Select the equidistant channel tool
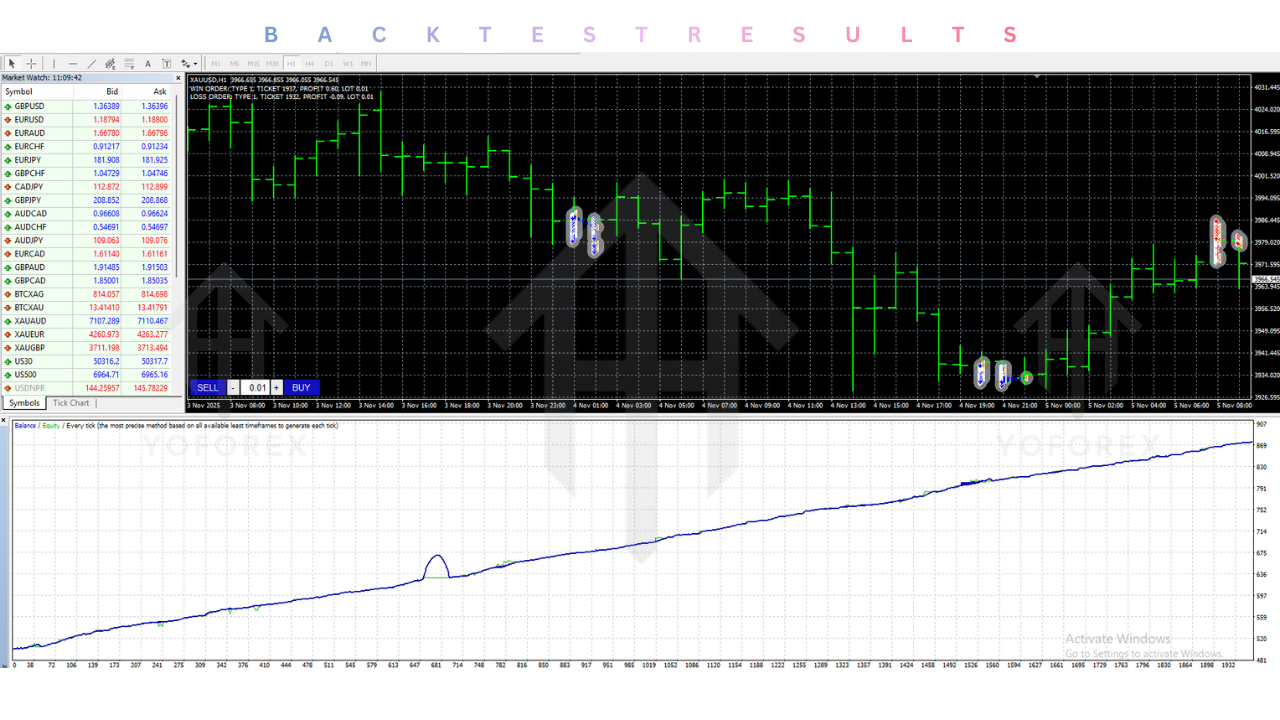This screenshot has height=720, width=1280. point(110,63)
